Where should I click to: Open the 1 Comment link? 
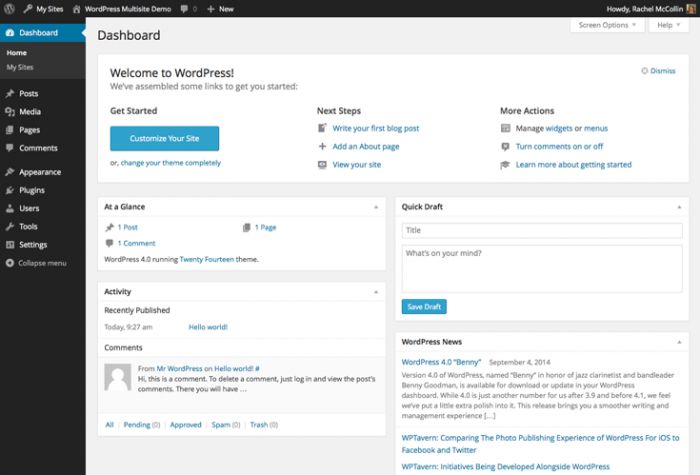point(137,243)
